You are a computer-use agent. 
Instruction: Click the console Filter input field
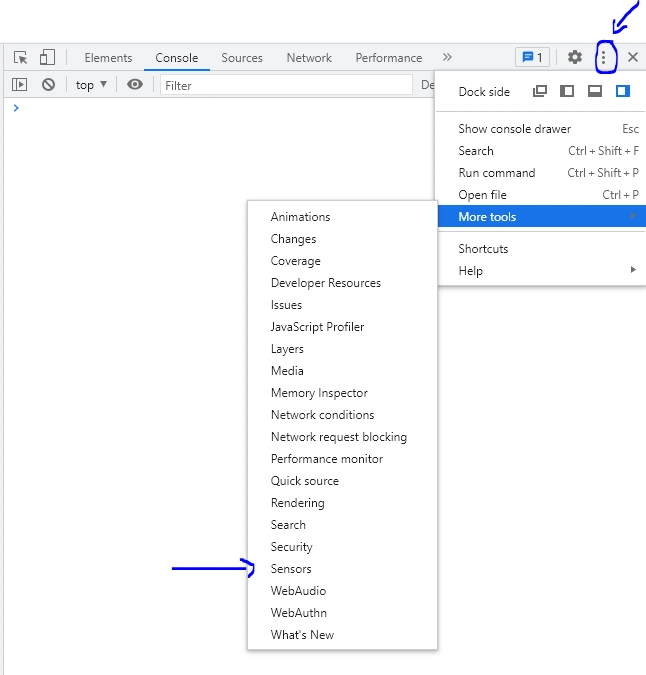point(285,85)
